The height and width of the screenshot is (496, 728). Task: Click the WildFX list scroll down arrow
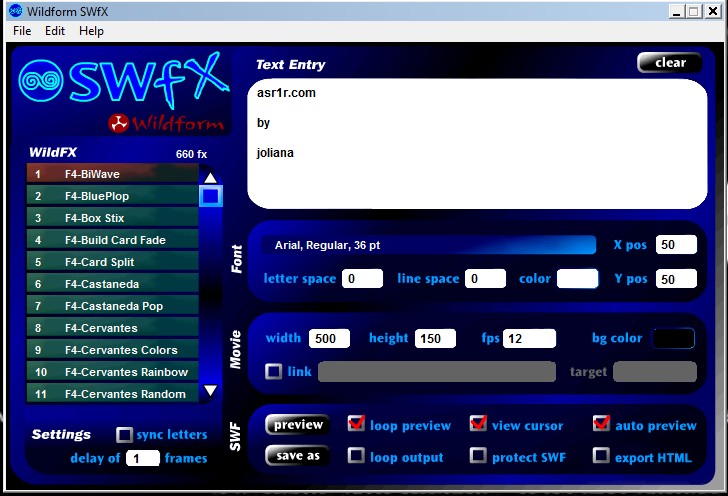[x=211, y=390]
